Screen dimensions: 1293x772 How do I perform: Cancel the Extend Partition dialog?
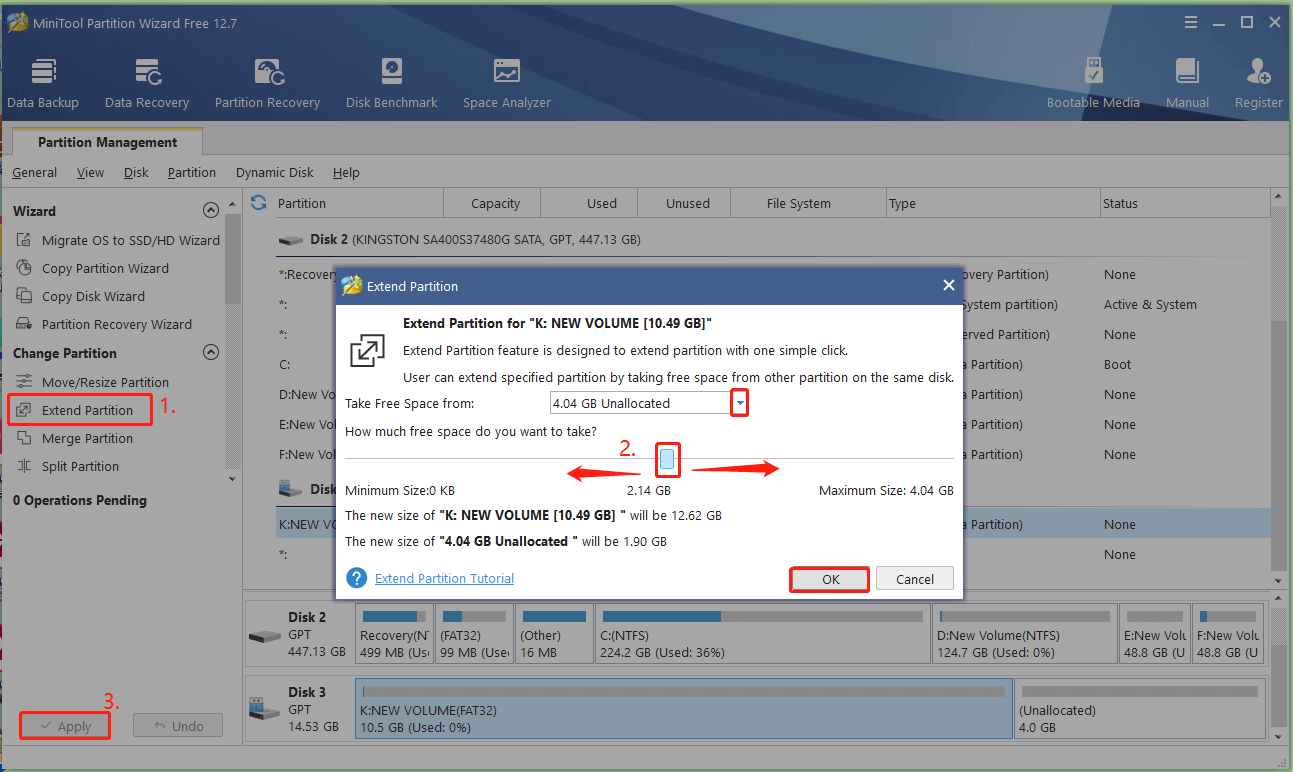[x=915, y=579]
